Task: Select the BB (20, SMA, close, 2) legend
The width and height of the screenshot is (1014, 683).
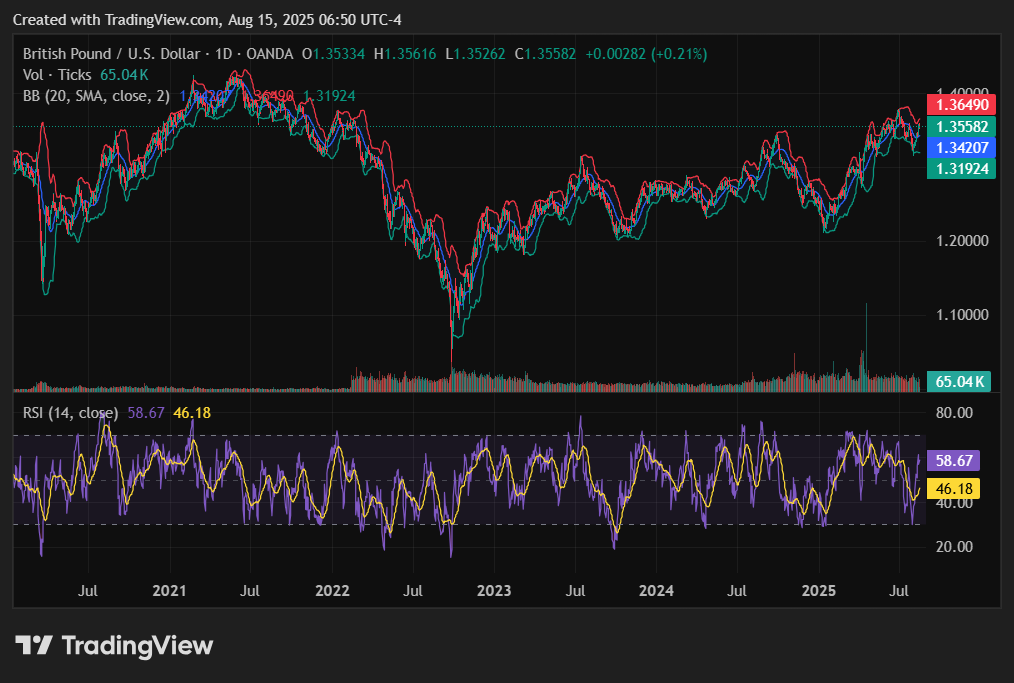Action: [96, 96]
